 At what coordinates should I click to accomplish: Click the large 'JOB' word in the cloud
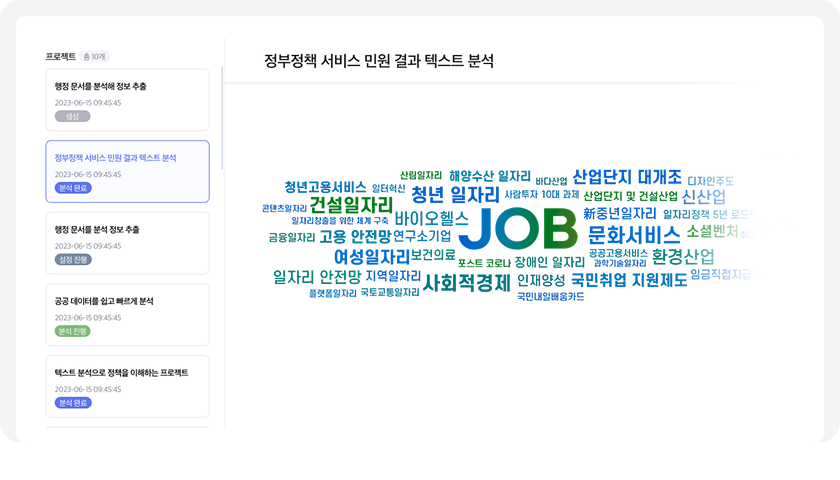pyautogui.click(x=517, y=229)
